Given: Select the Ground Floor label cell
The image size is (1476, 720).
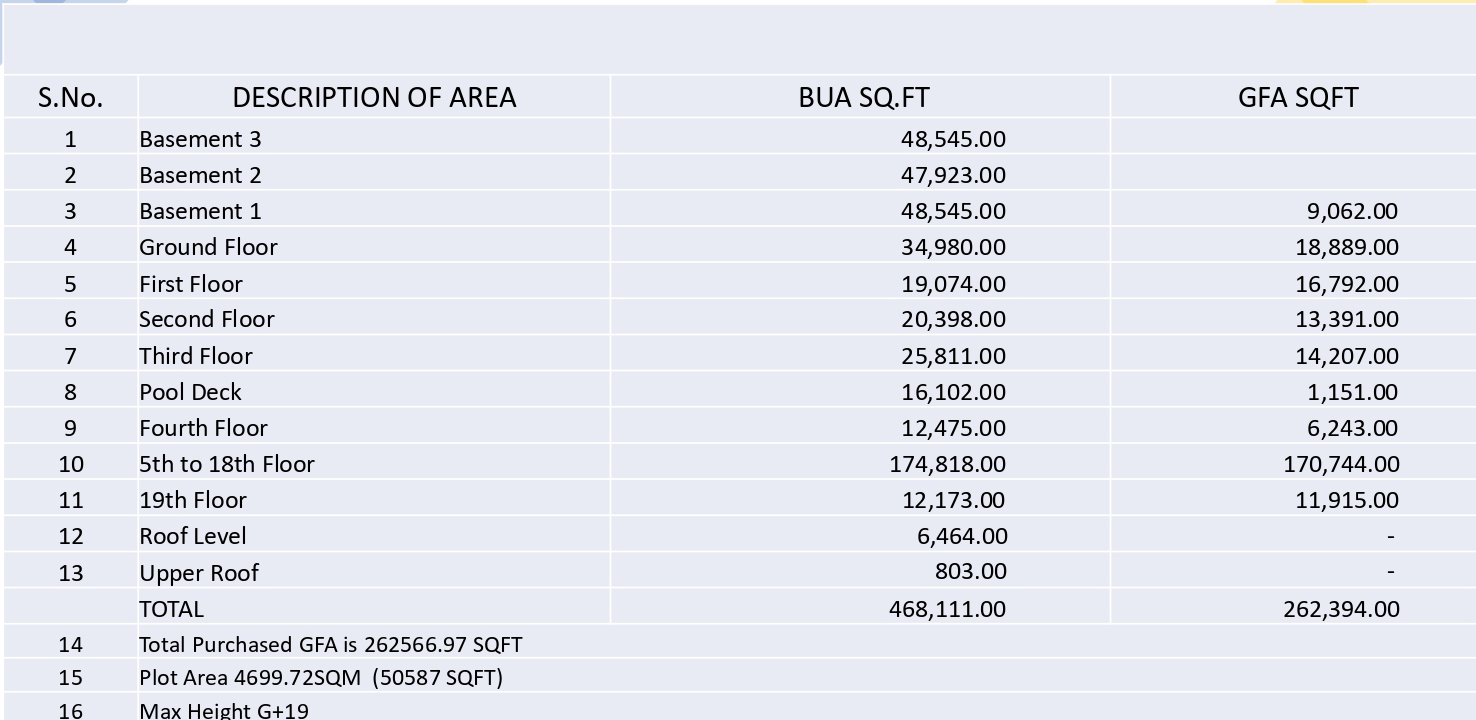Looking at the screenshot, I should 208,247.
